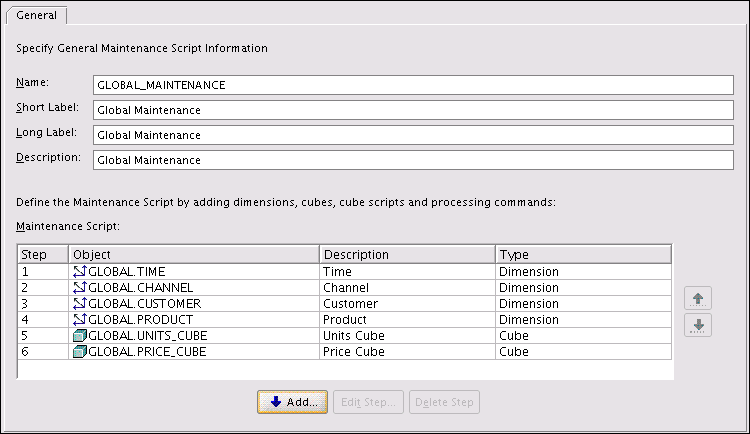This screenshot has width=750, height=434.
Task: Click the GLOBAL.UNITS_CUBE cube icon
Action: click(x=80, y=335)
